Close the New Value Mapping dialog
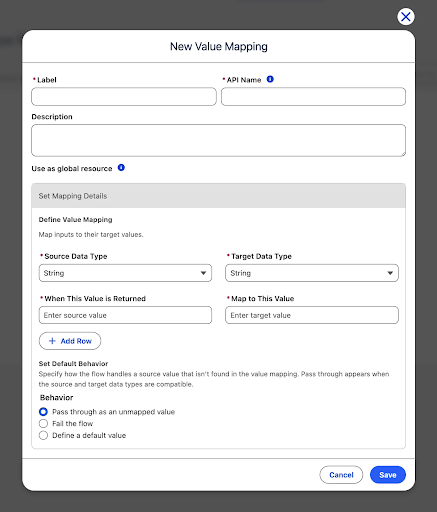The height and width of the screenshot is (512, 437). point(406,16)
